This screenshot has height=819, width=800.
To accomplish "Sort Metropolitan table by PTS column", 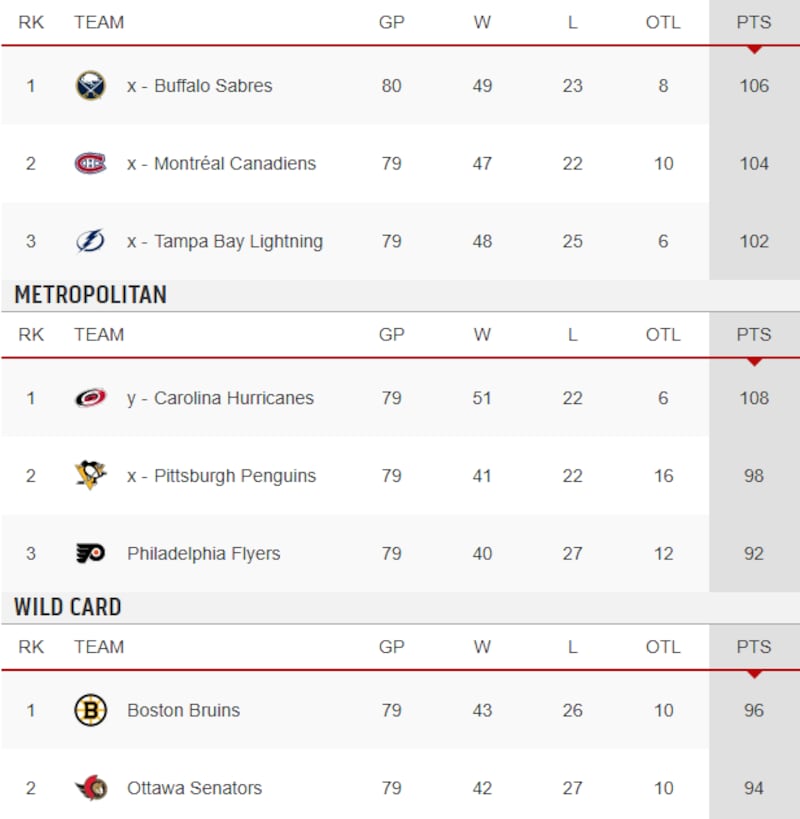I will tap(754, 335).
